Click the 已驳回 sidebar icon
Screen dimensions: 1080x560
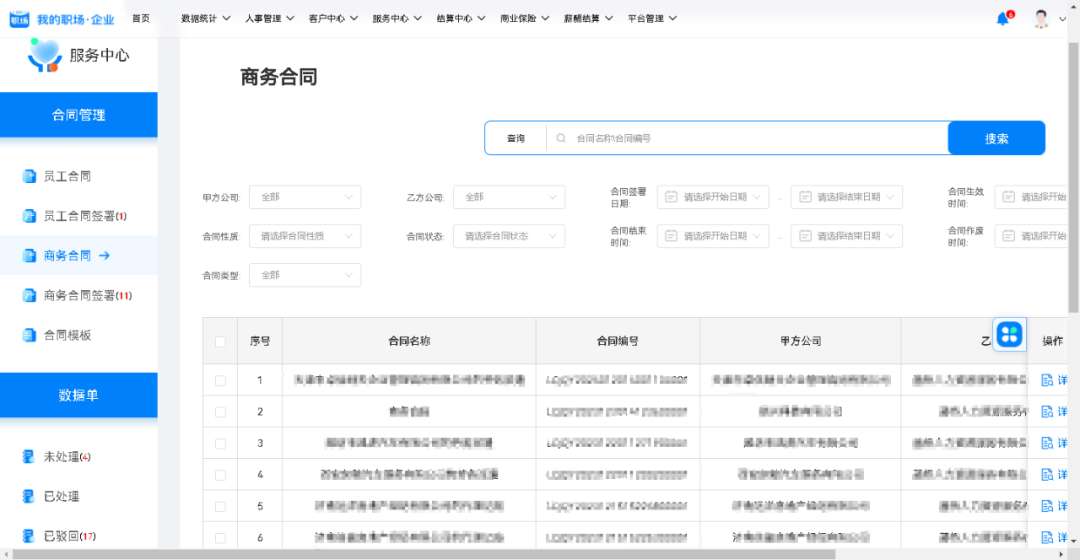pyautogui.click(x=29, y=536)
